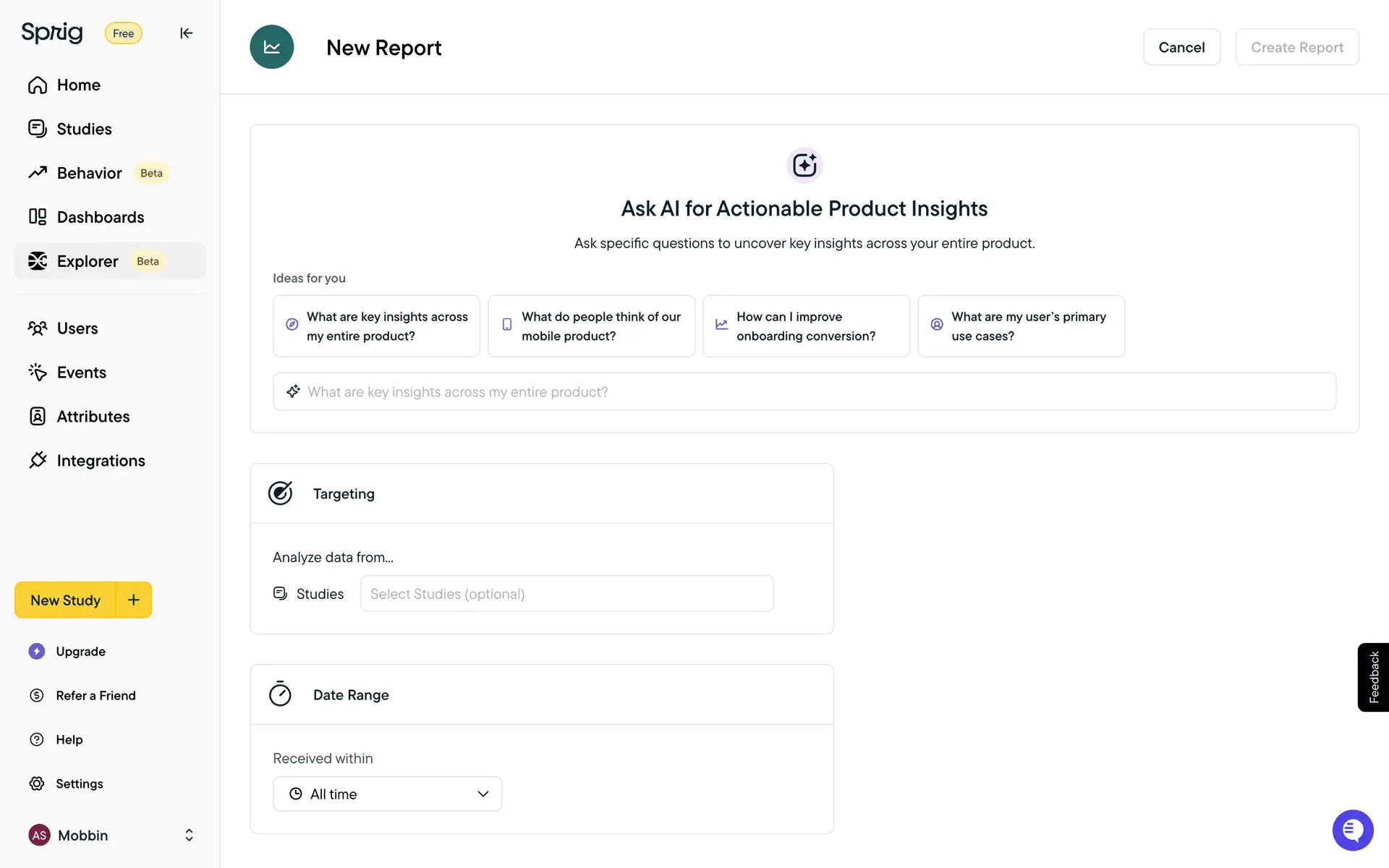Select the onboarding conversion idea card

(x=805, y=326)
